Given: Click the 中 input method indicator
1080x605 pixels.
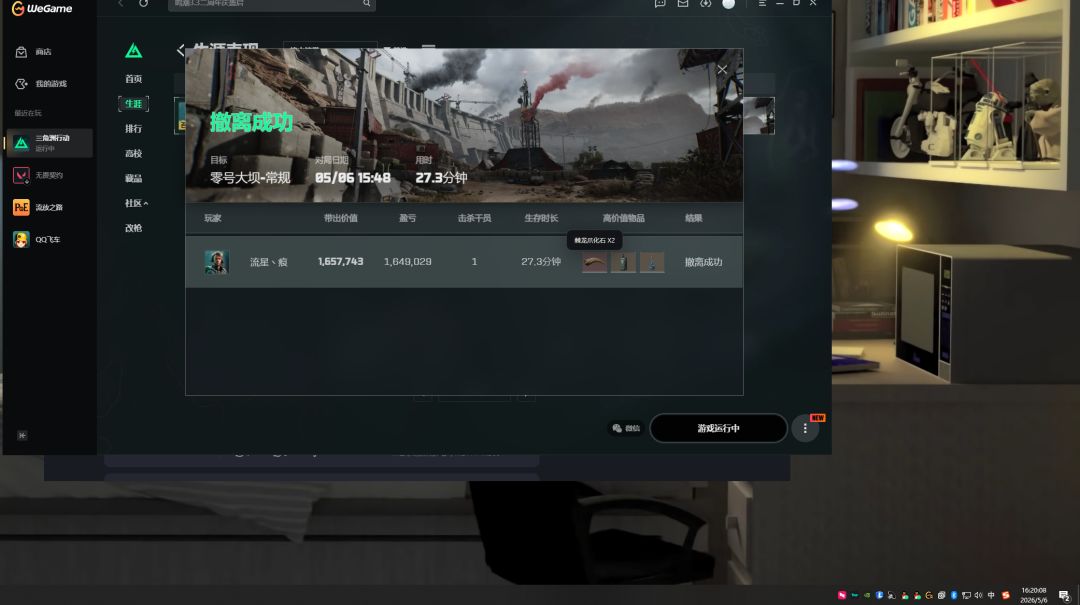Looking at the screenshot, I should click(x=991, y=595).
